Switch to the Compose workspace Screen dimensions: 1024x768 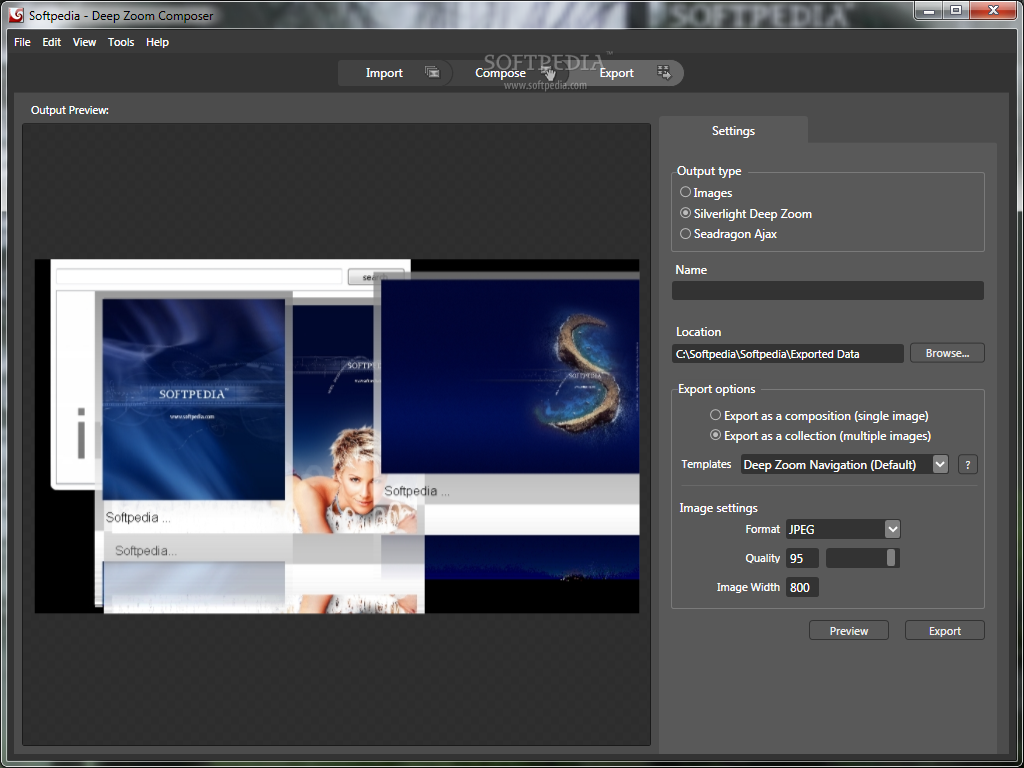(x=509, y=72)
